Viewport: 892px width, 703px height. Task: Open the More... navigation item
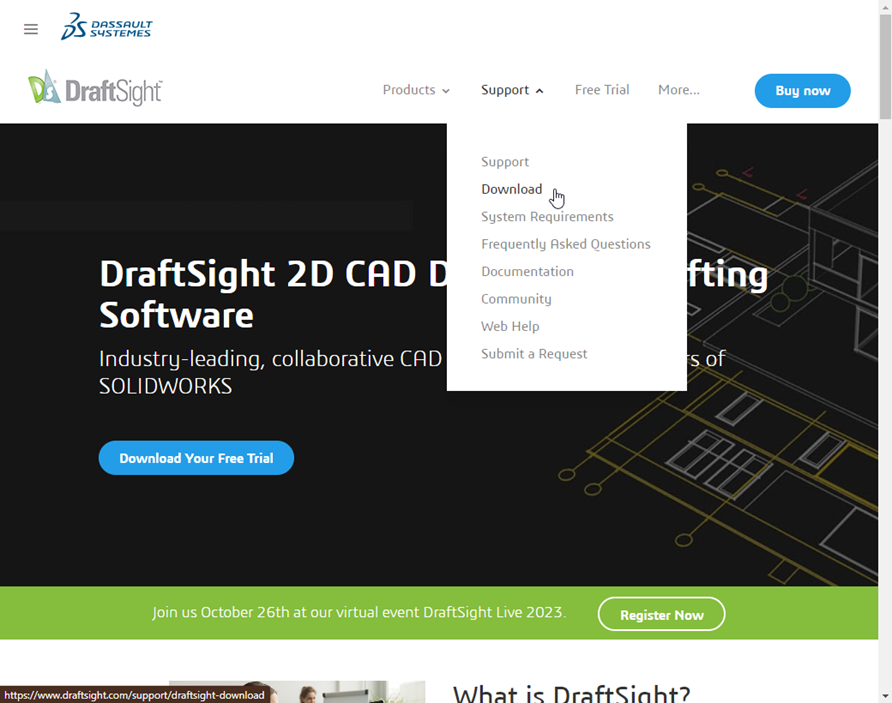point(679,90)
